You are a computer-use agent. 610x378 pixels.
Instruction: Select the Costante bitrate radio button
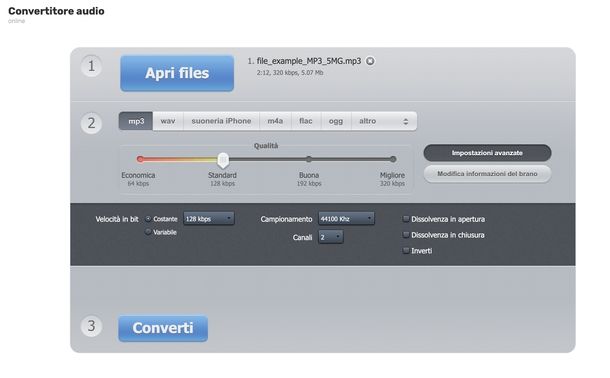148,219
